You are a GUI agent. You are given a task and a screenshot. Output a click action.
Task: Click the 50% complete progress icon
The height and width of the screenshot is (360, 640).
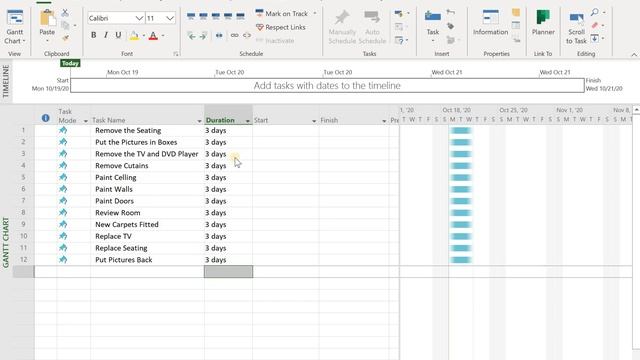(x=216, y=16)
